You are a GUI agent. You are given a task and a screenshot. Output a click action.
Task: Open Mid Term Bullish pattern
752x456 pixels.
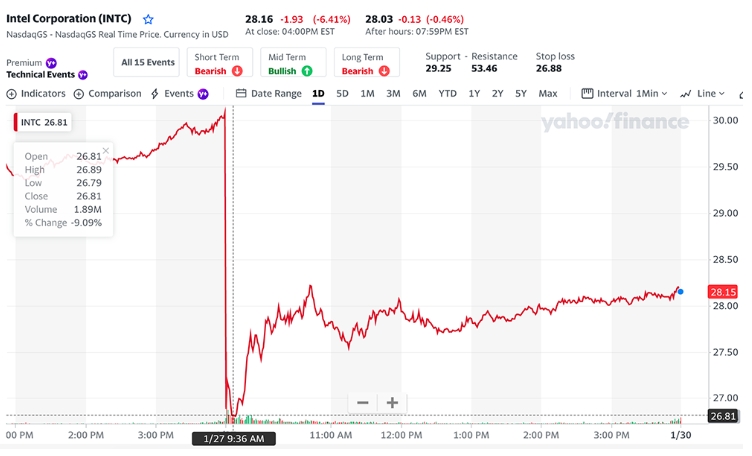[292, 64]
